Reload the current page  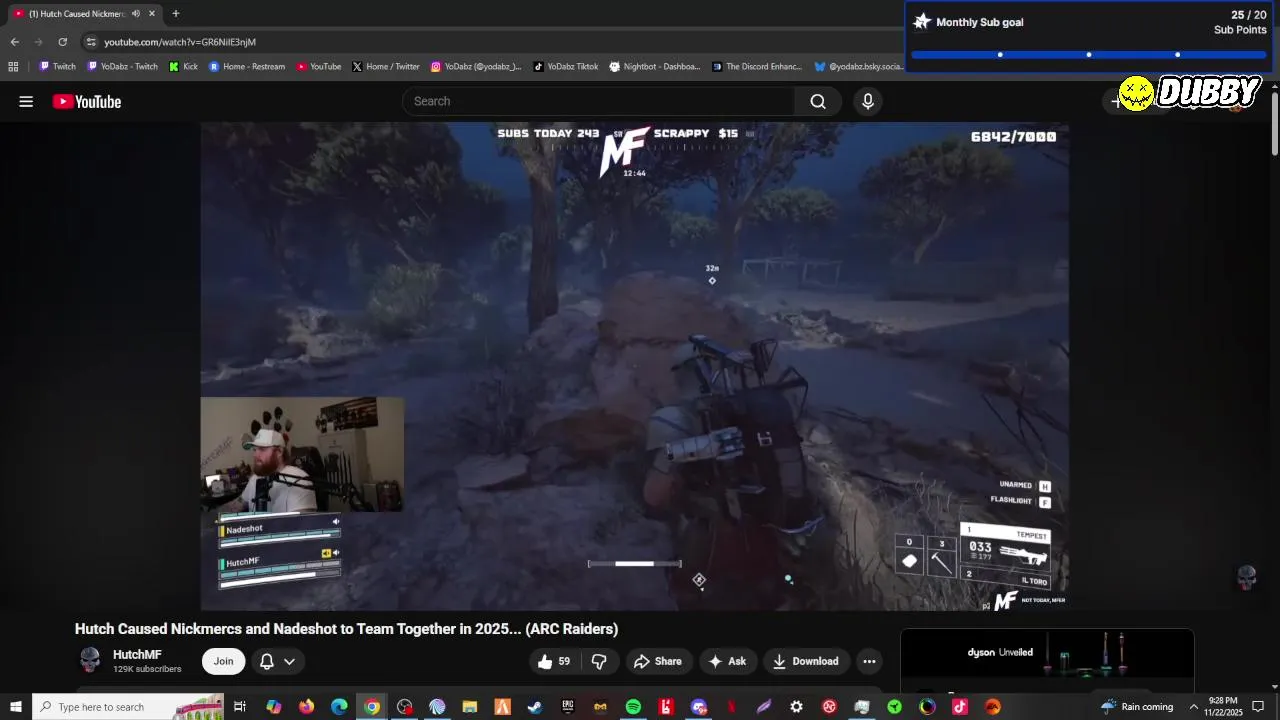(62, 42)
